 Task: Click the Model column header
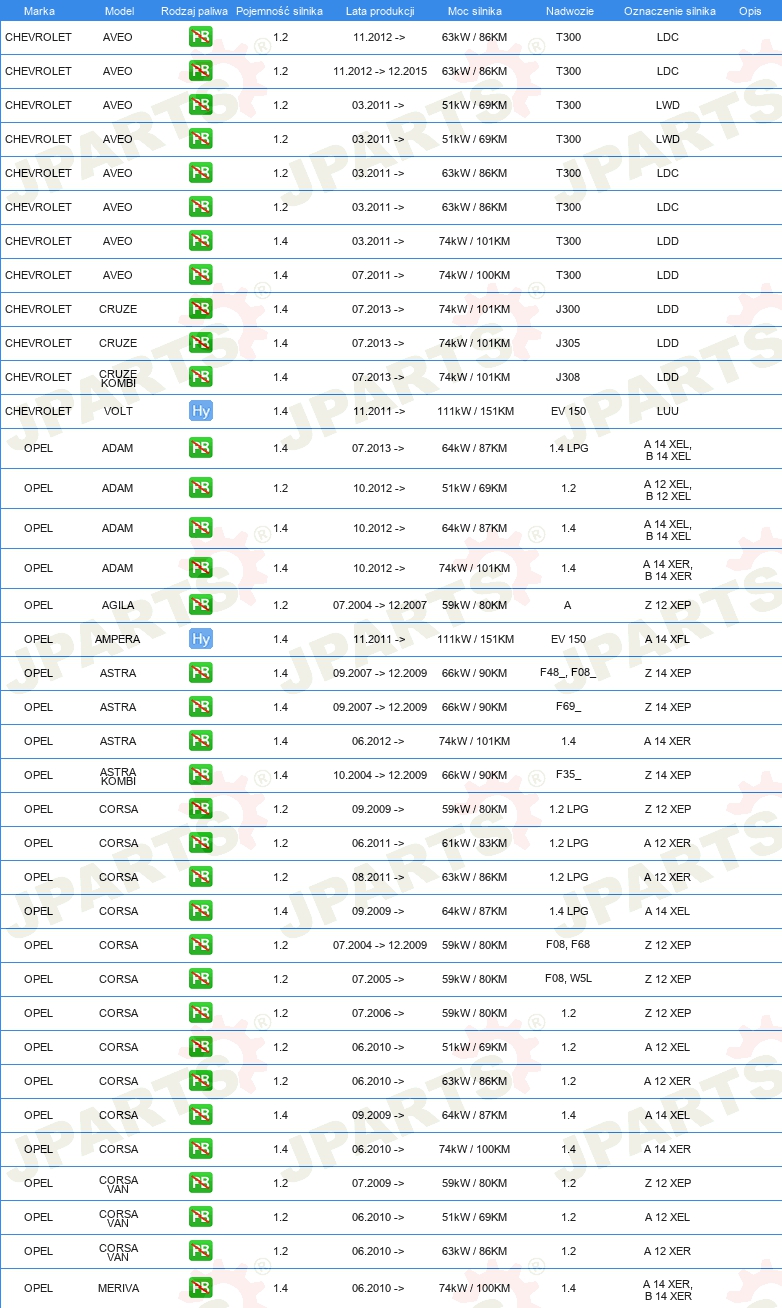click(x=118, y=11)
